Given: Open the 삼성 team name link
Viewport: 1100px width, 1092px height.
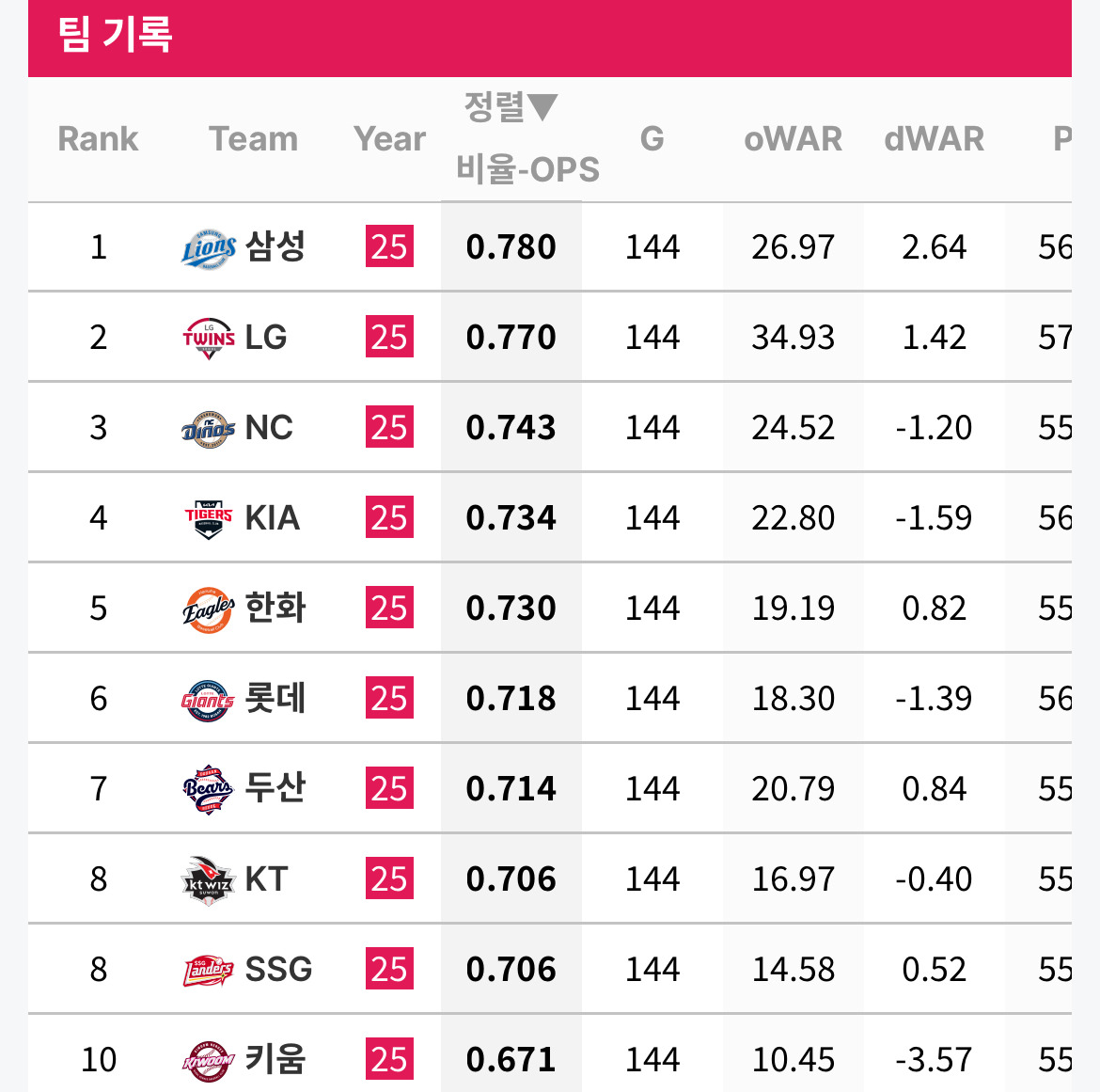Looking at the screenshot, I should 275,247.
